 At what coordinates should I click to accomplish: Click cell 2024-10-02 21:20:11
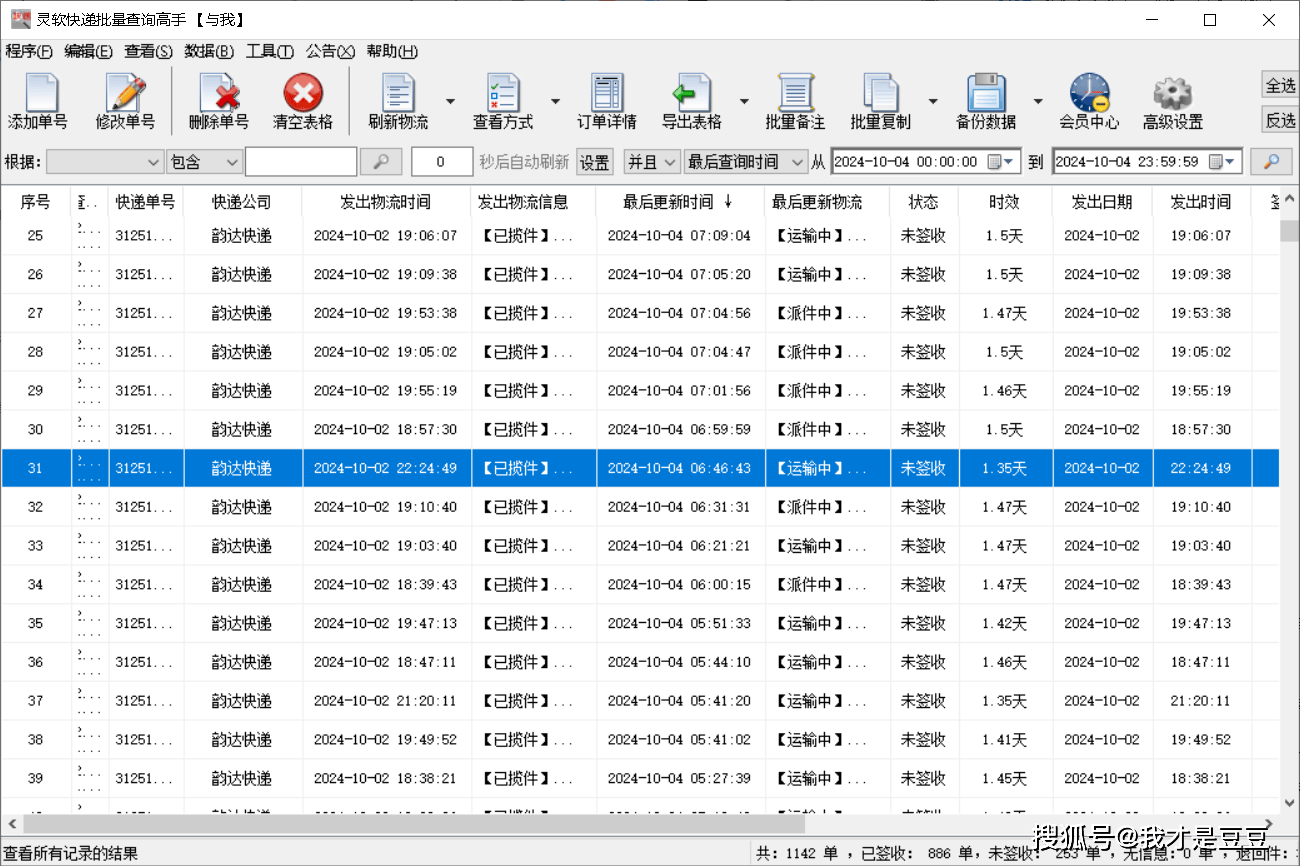385,701
